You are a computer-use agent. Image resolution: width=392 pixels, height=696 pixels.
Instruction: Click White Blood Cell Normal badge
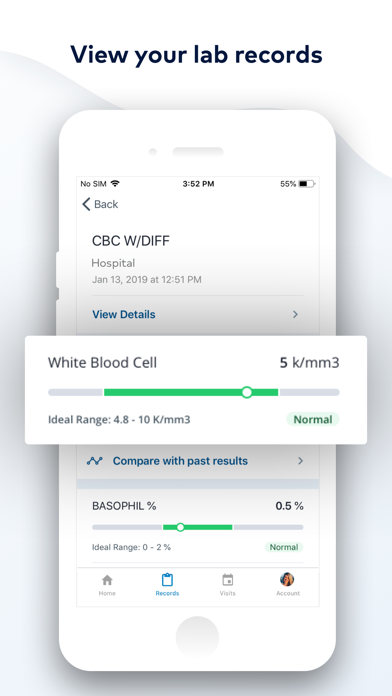[x=313, y=419]
